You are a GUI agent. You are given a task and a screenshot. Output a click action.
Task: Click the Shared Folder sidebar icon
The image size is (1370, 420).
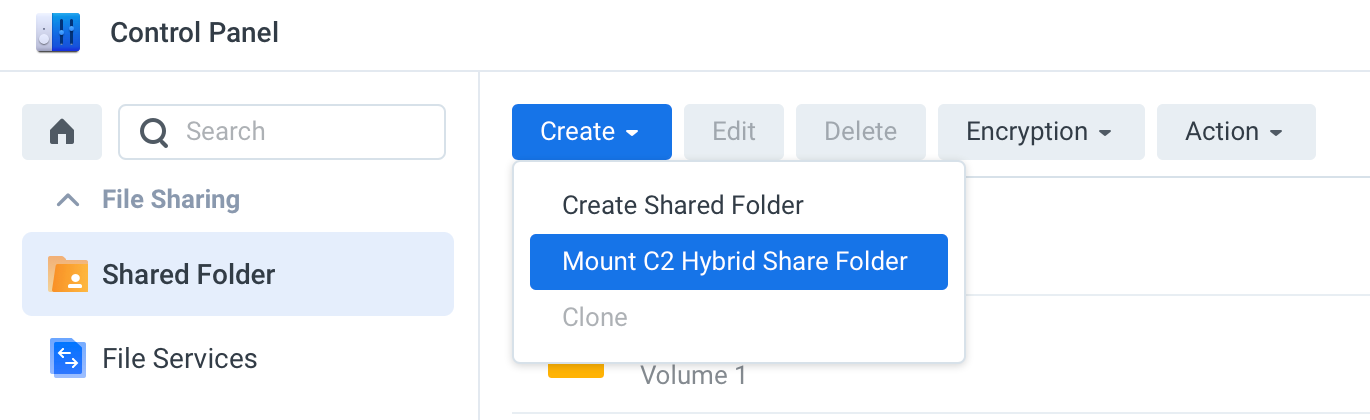(x=68, y=274)
